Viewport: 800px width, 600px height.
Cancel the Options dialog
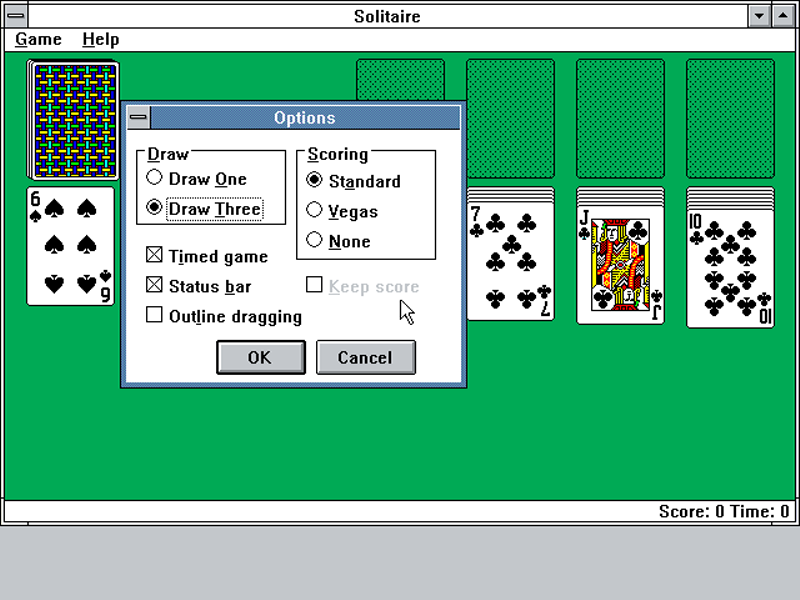(x=365, y=357)
